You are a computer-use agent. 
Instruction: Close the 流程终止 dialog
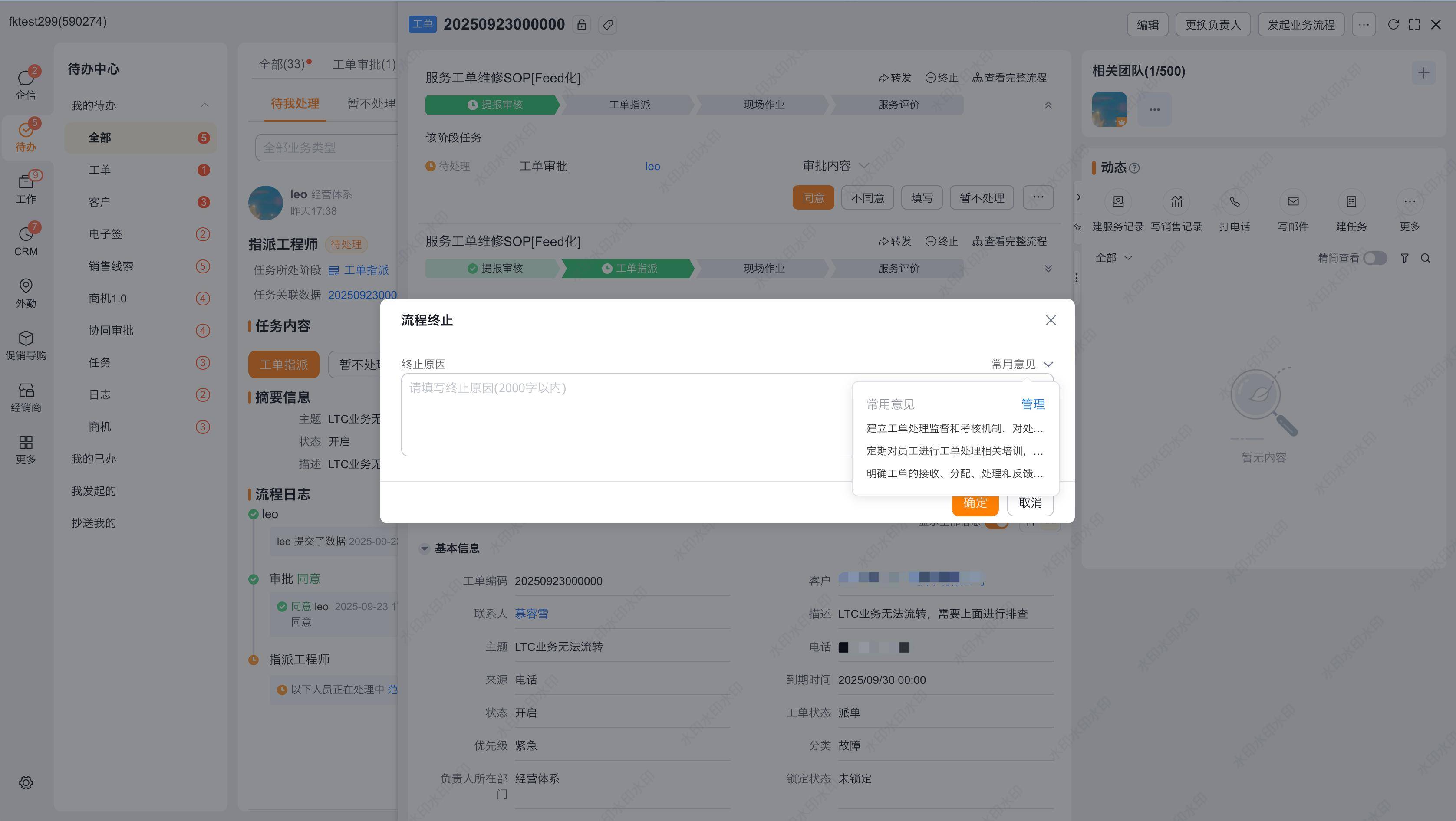click(x=1050, y=320)
